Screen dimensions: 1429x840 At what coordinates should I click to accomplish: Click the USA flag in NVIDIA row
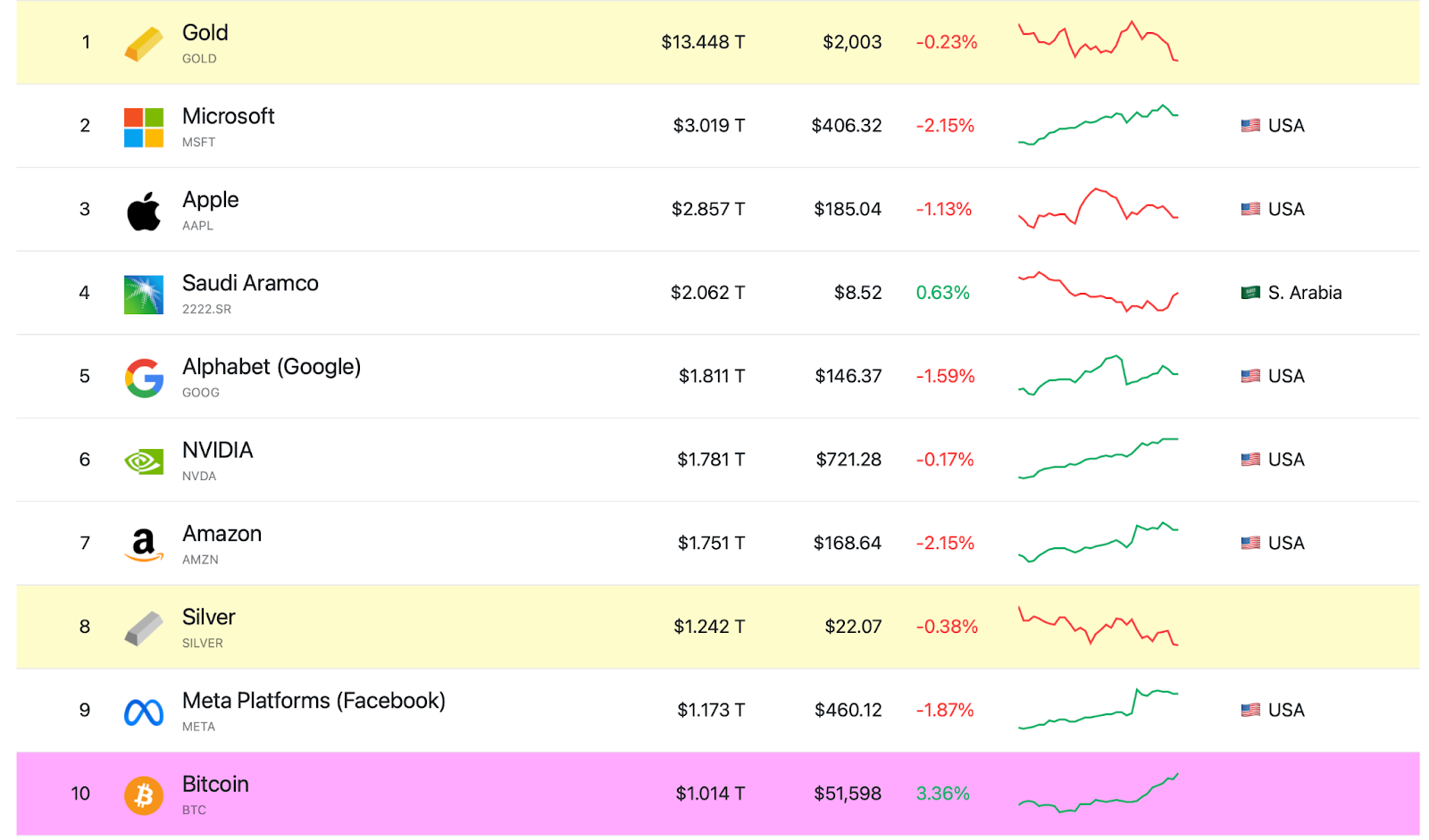point(1250,460)
